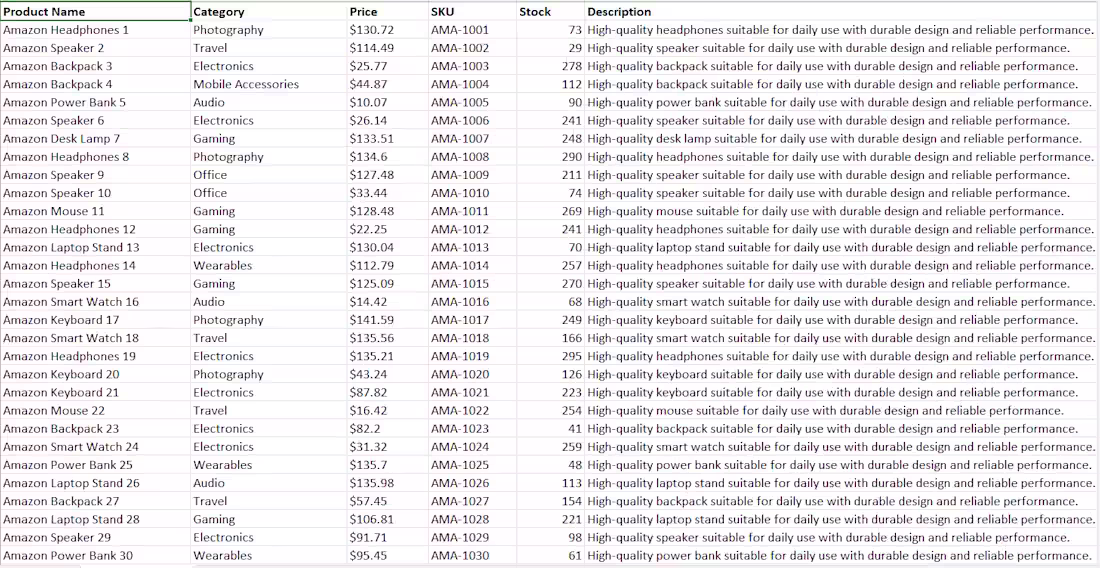
Task: Click Description cell of Amazon Power Bank 25
Action: coord(842,465)
